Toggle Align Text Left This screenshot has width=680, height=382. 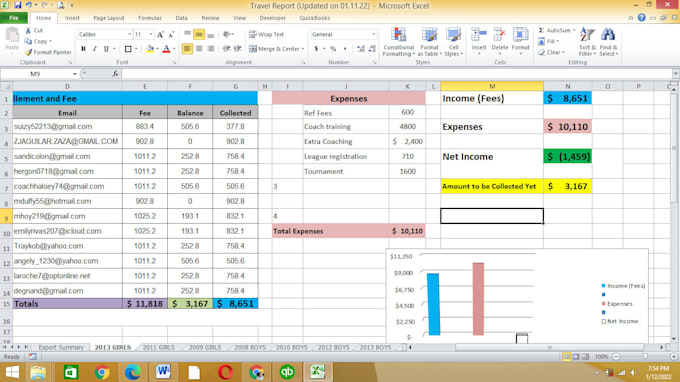coord(187,49)
